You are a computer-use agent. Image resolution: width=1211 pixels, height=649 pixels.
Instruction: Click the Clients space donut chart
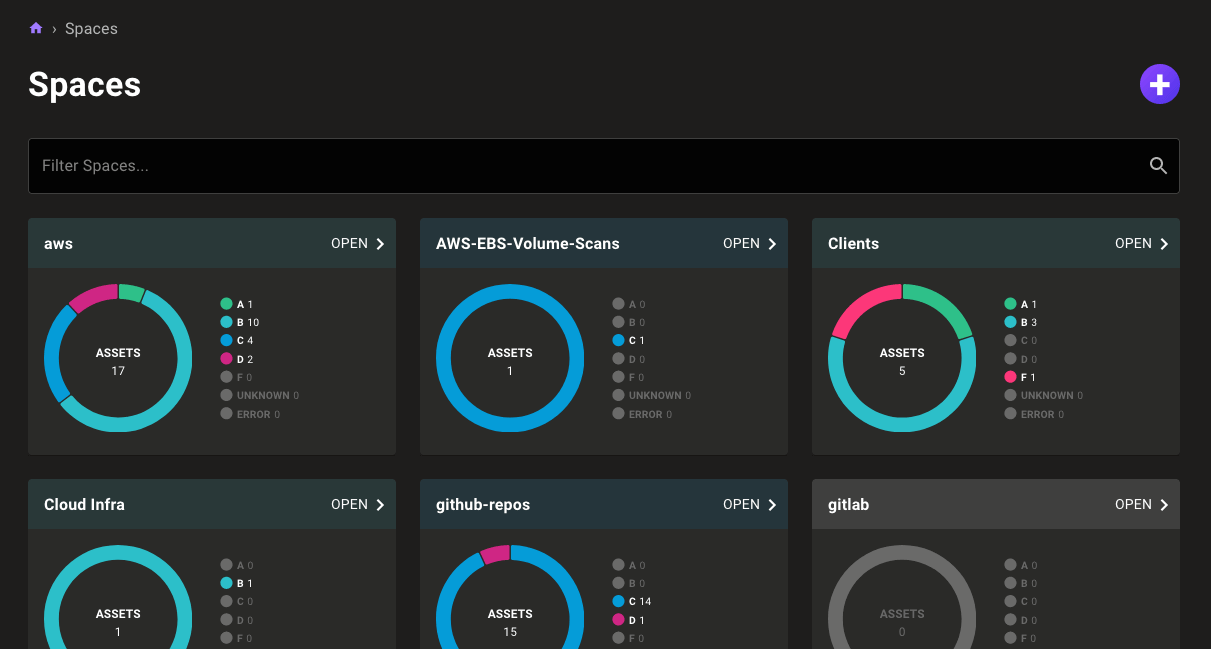point(902,358)
